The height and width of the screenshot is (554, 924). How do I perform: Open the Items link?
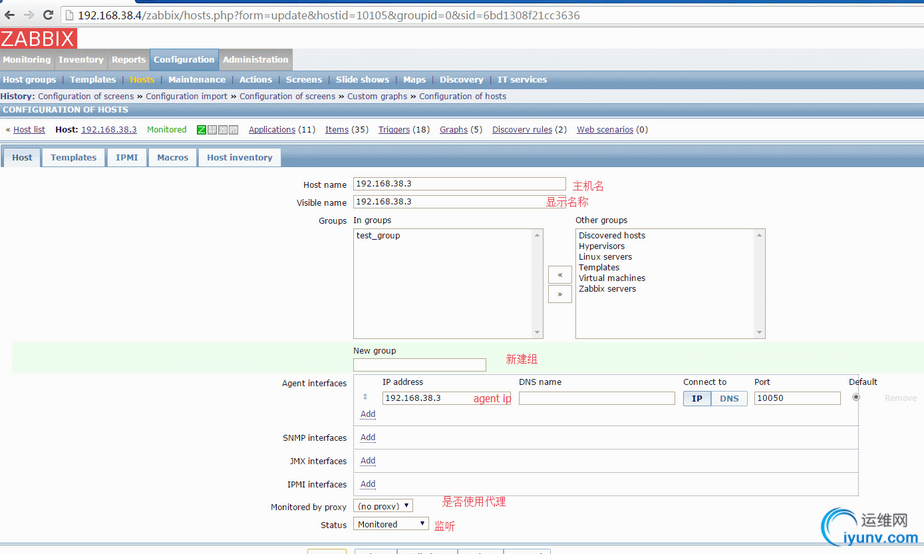[337, 130]
